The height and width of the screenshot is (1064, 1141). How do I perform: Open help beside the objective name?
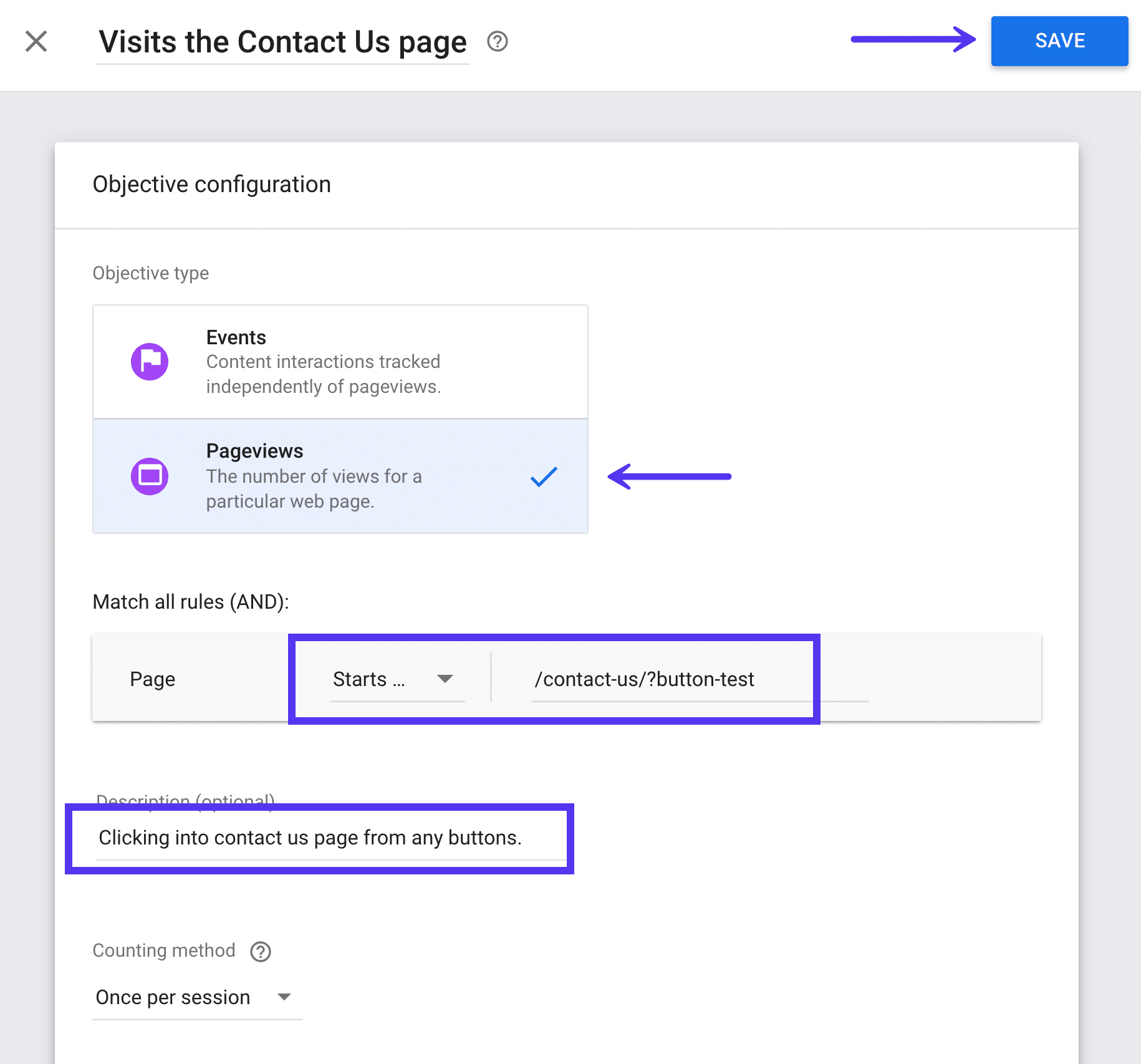[x=497, y=42]
